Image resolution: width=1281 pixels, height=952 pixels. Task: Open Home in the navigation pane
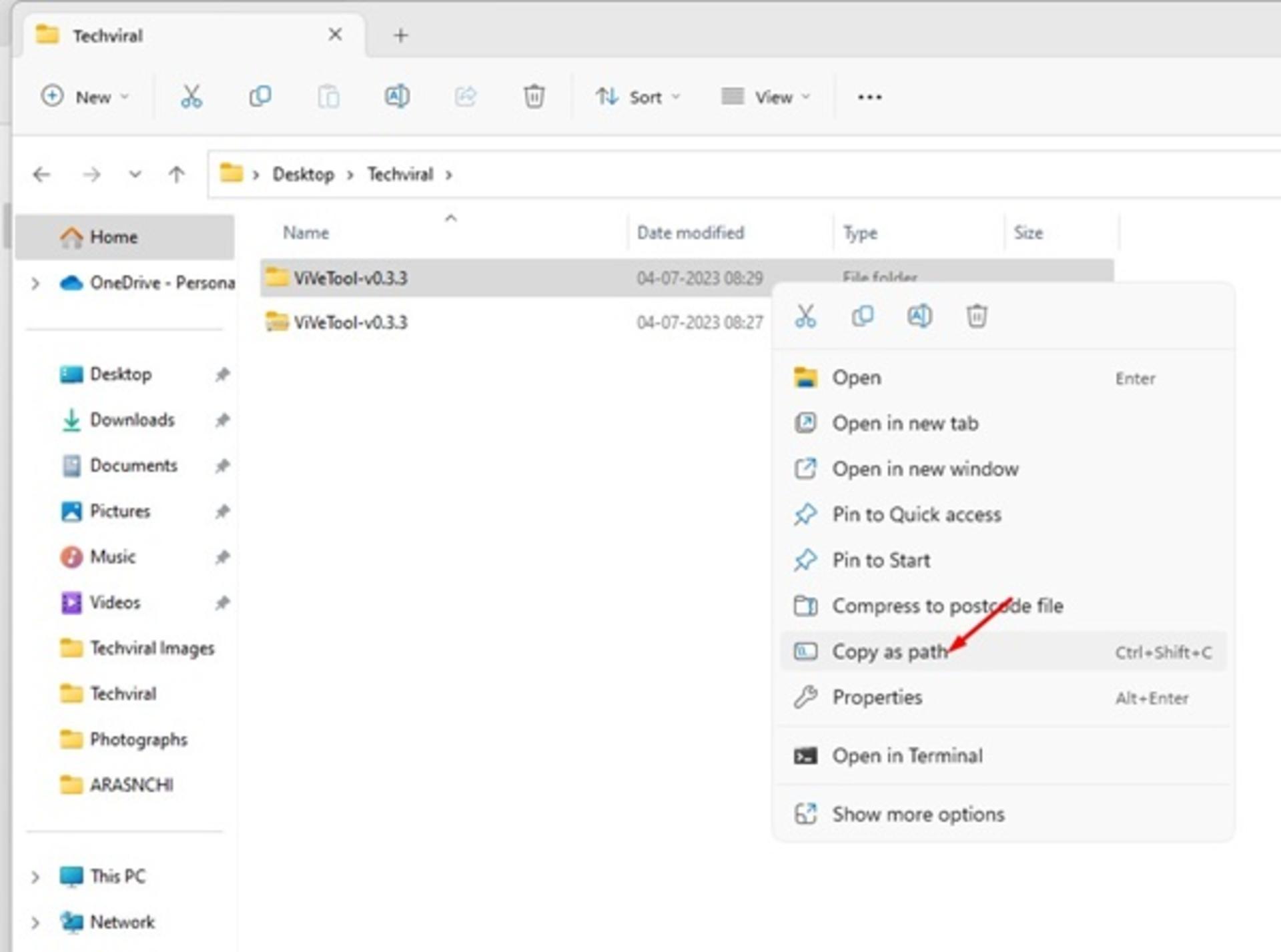pyautogui.click(x=125, y=237)
